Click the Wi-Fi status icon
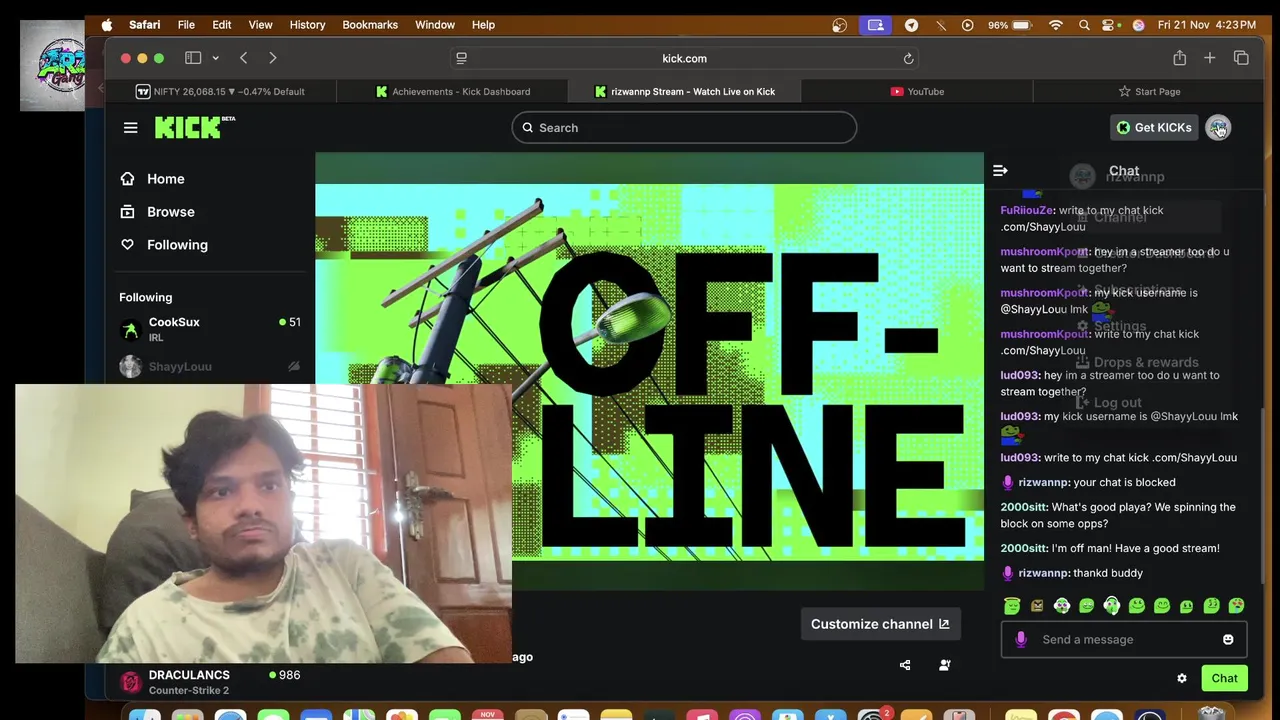The image size is (1280, 720). [x=1056, y=25]
